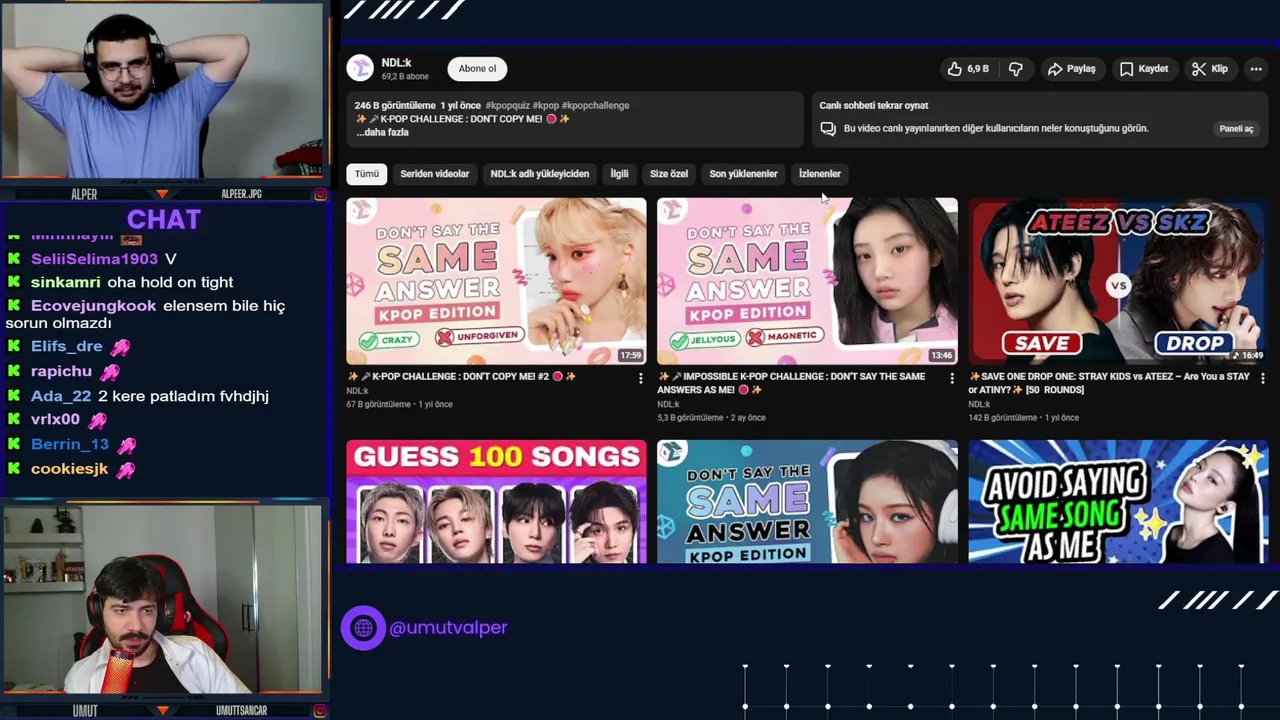1280x720 pixels.
Task: Click the NDL:k channel avatar
Action: coord(360,68)
